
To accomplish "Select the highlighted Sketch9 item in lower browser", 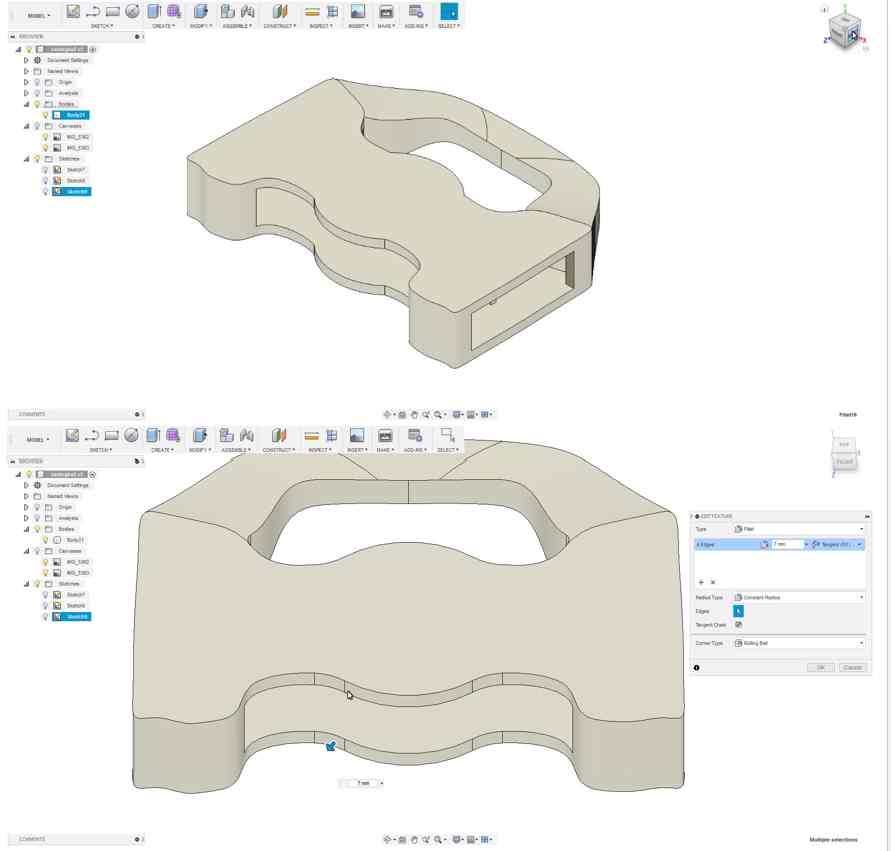I will 72,617.
